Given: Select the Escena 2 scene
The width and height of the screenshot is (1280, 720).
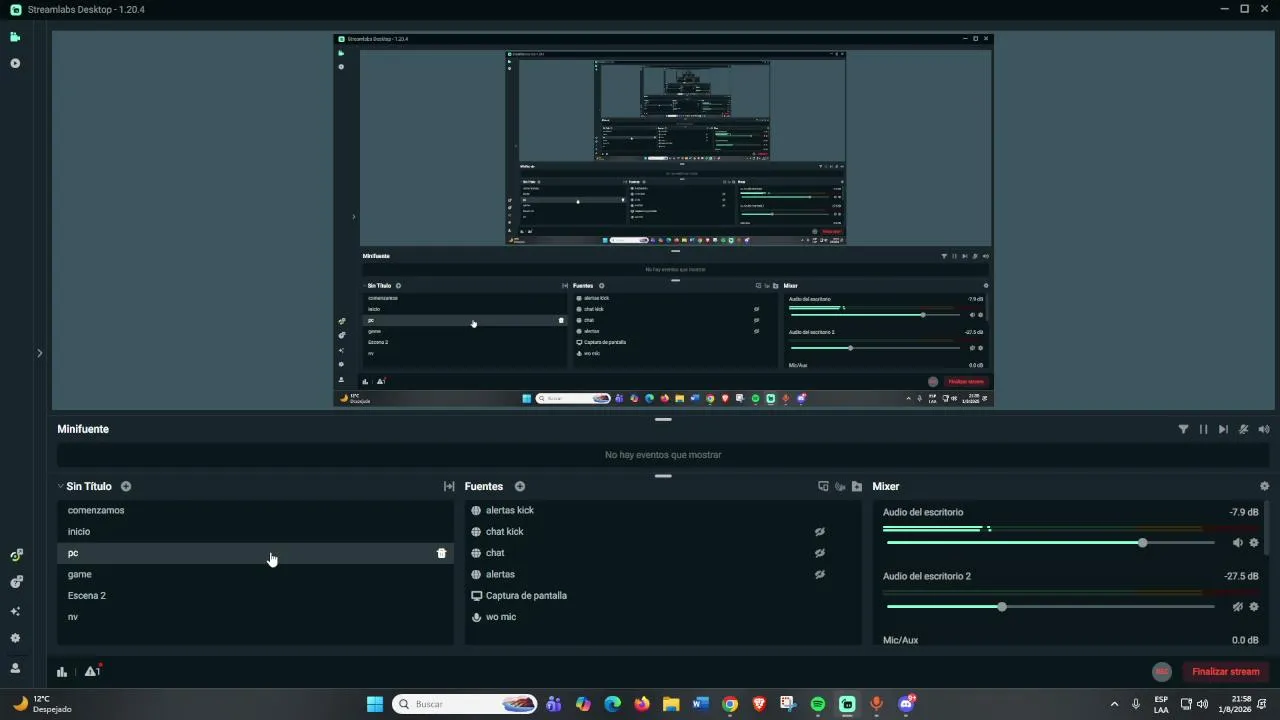Looking at the screenshot, I should tap(255, 596).
